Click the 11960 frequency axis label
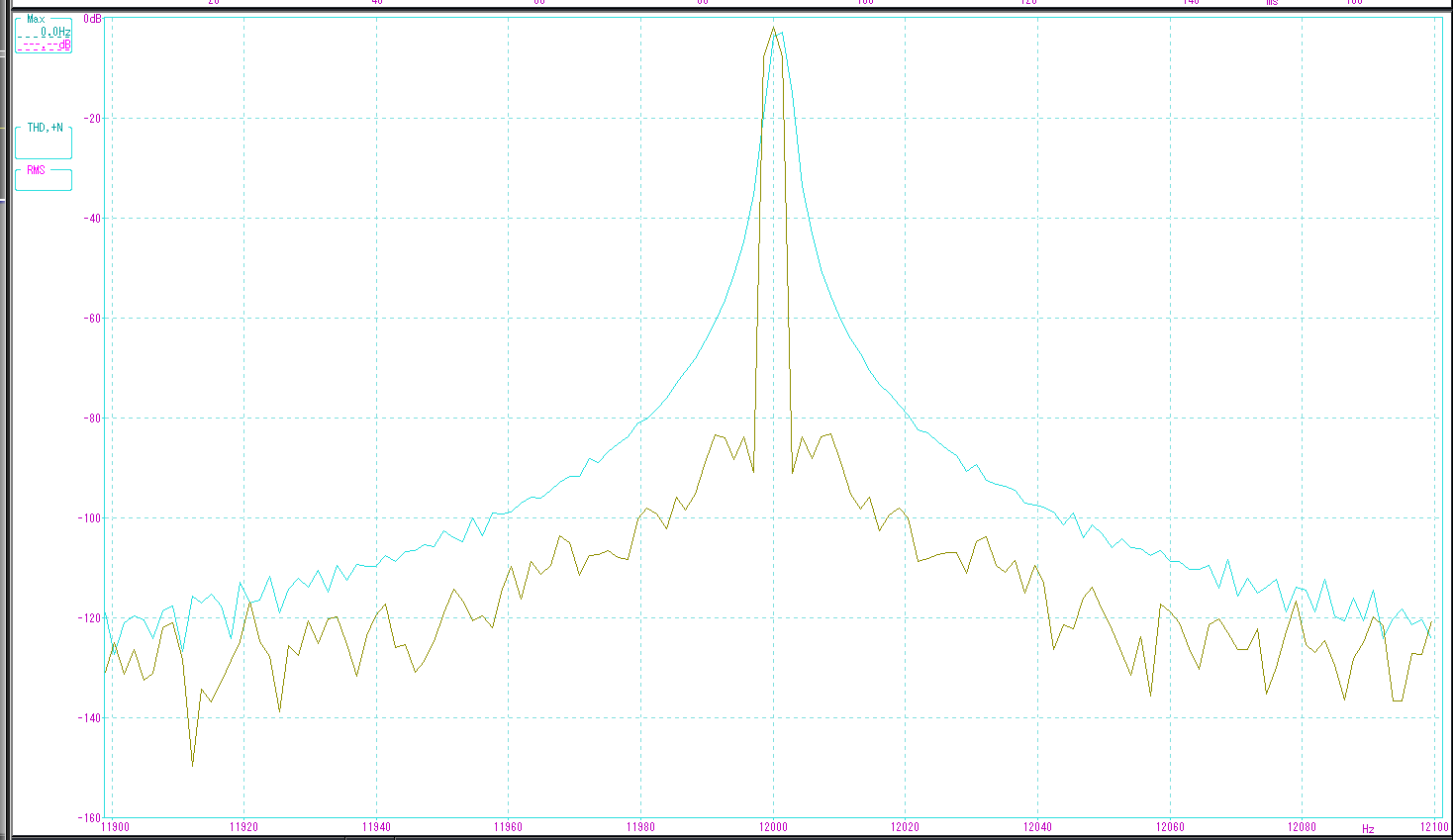The height and width of the screenshot is (840, 1453). [508, 827]
